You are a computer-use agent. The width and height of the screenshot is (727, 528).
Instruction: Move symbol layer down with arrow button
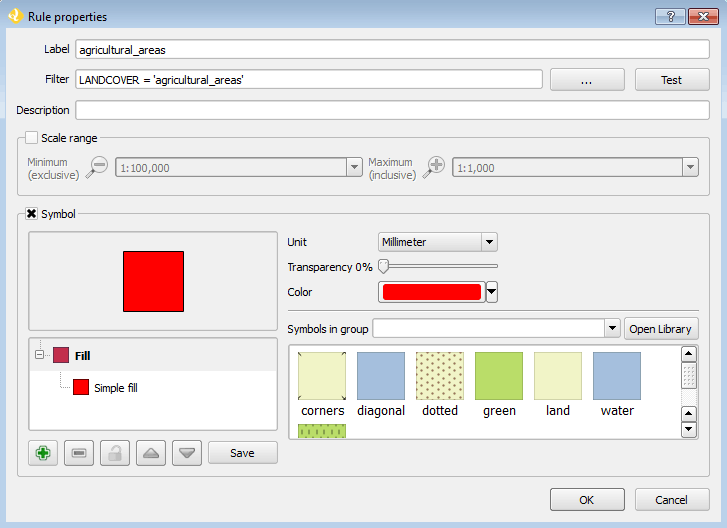[x=187, y=453]
